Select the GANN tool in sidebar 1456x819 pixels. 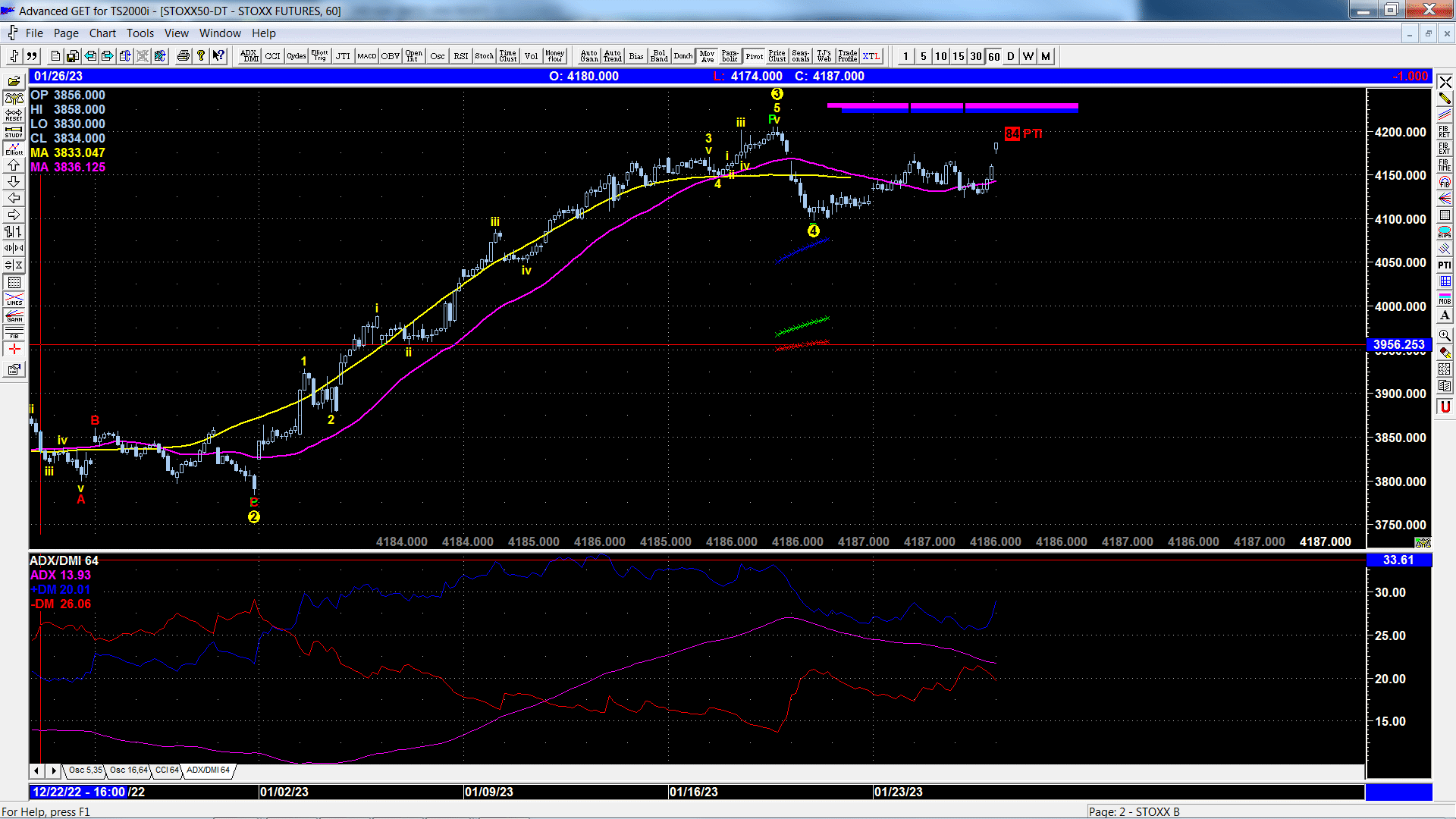pos(14,315)
